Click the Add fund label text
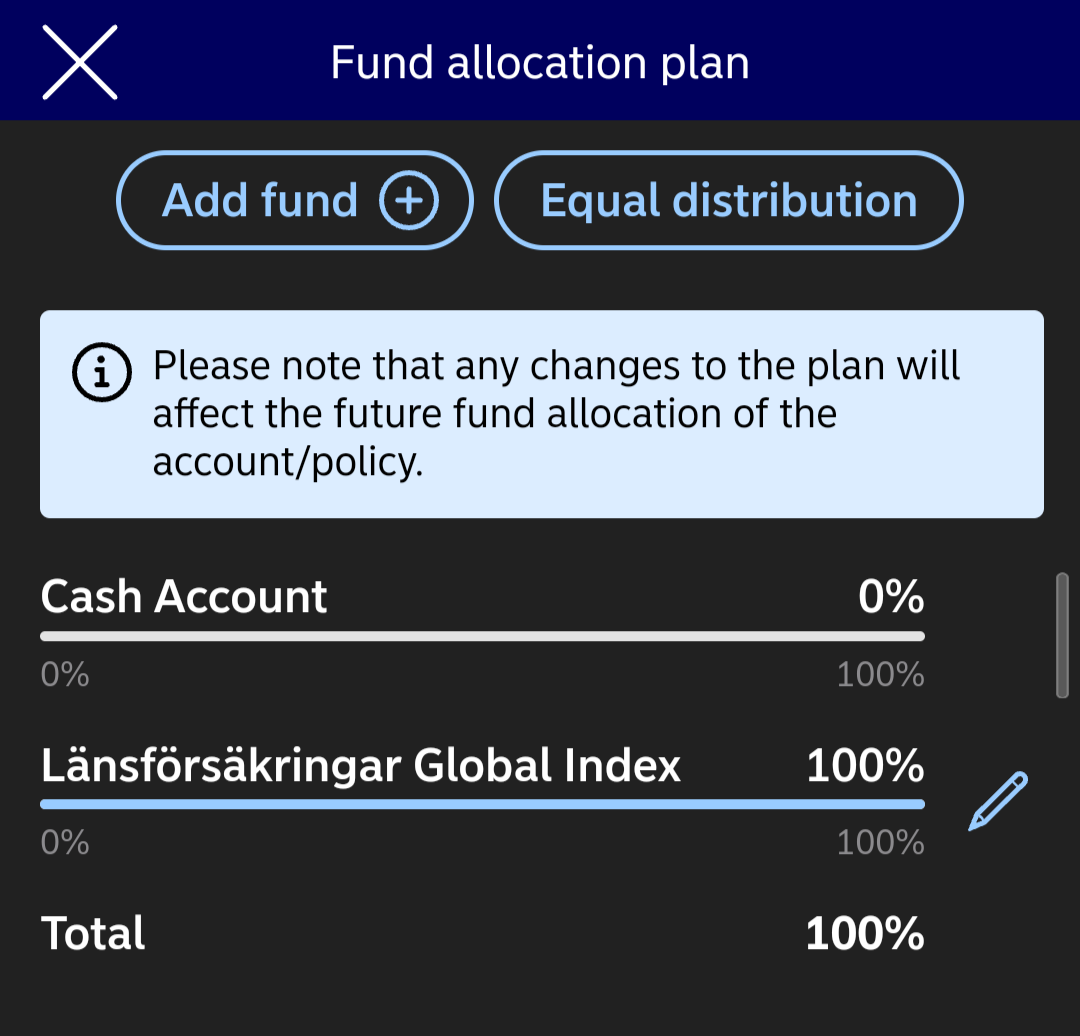Image resolution: width=1080 pixels, height=1036 pixels. click(260, 201)
